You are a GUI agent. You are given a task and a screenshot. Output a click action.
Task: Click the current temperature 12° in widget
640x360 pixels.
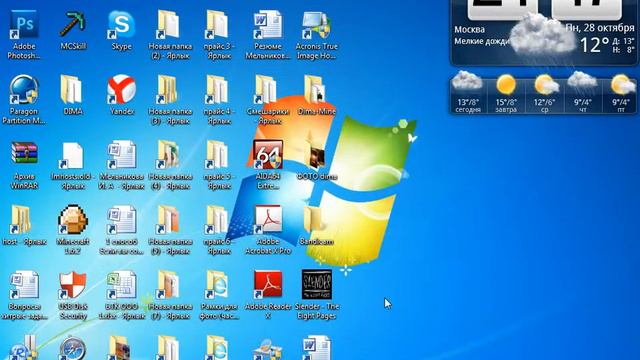tap(594, 44)
